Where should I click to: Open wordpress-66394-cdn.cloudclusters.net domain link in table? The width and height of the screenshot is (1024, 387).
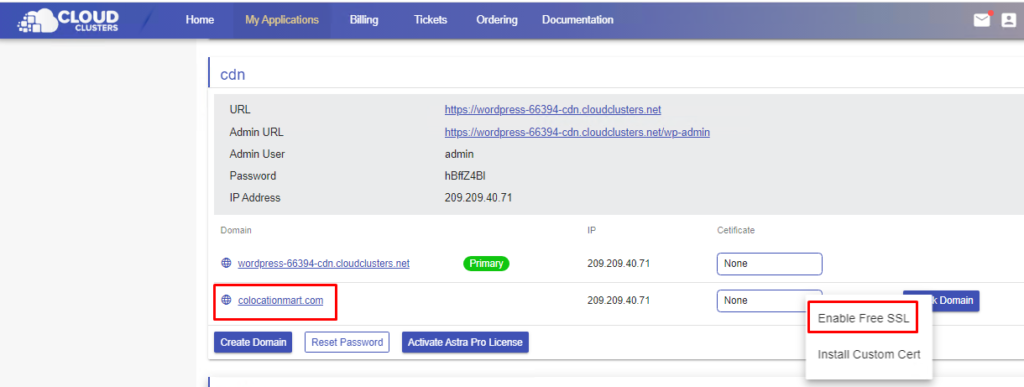[323, 264]
